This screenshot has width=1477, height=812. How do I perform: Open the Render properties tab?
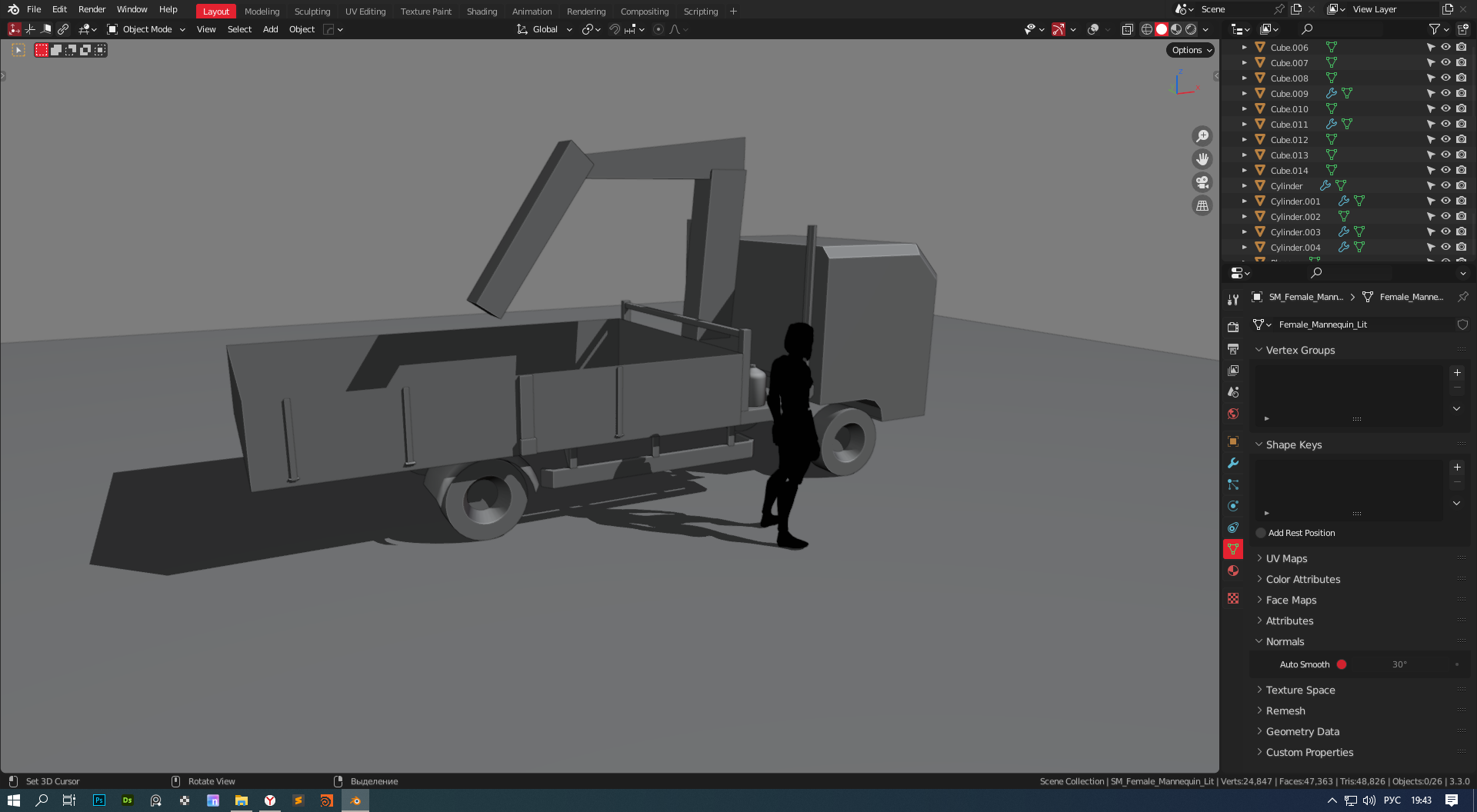pos(1233,328)
